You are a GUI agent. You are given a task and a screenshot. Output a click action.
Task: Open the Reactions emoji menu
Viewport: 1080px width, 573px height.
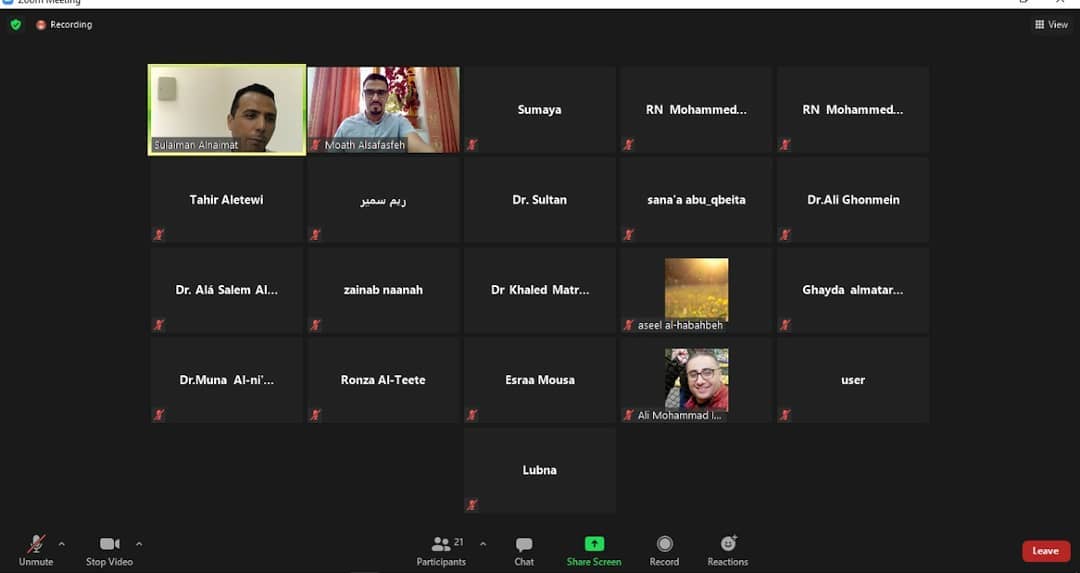[x=728, y=544]
